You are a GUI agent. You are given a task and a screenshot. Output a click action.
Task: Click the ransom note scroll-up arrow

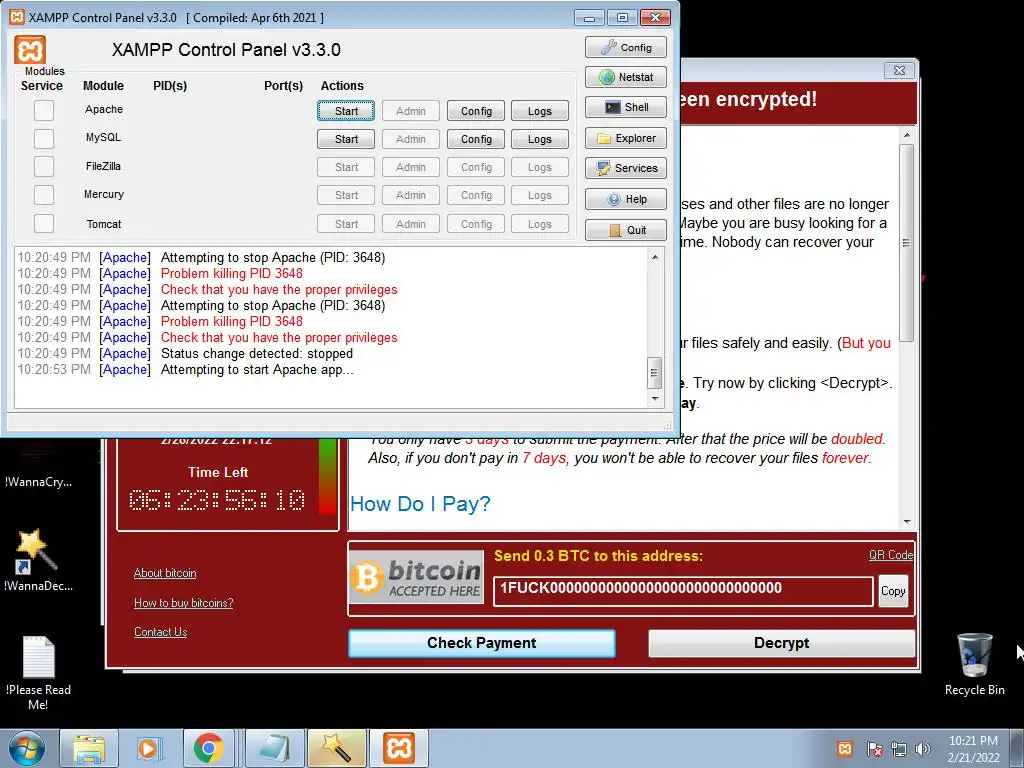[x=906, y=135]
